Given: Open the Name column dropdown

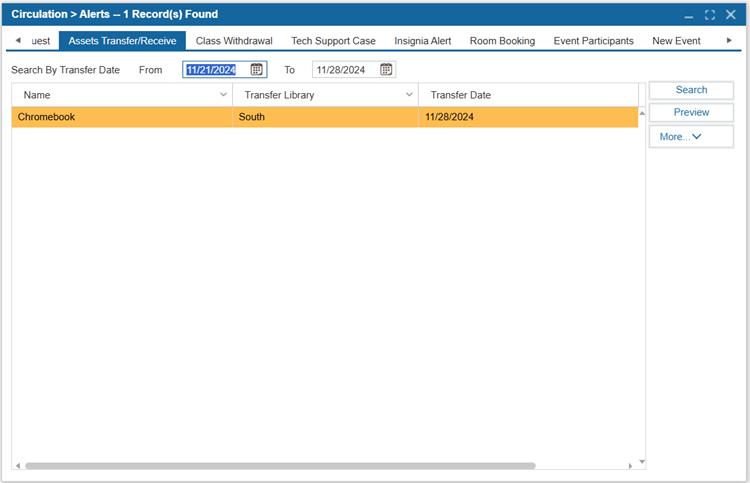Looking at the screenshot, I should point(223,95).
